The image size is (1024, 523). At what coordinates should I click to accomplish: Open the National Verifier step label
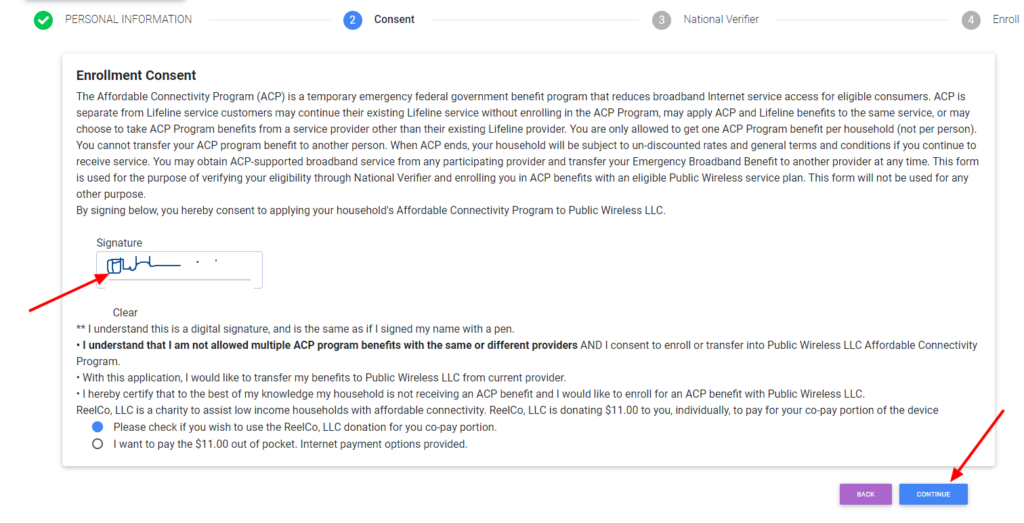pyautogui.click(x=721, y=19)
